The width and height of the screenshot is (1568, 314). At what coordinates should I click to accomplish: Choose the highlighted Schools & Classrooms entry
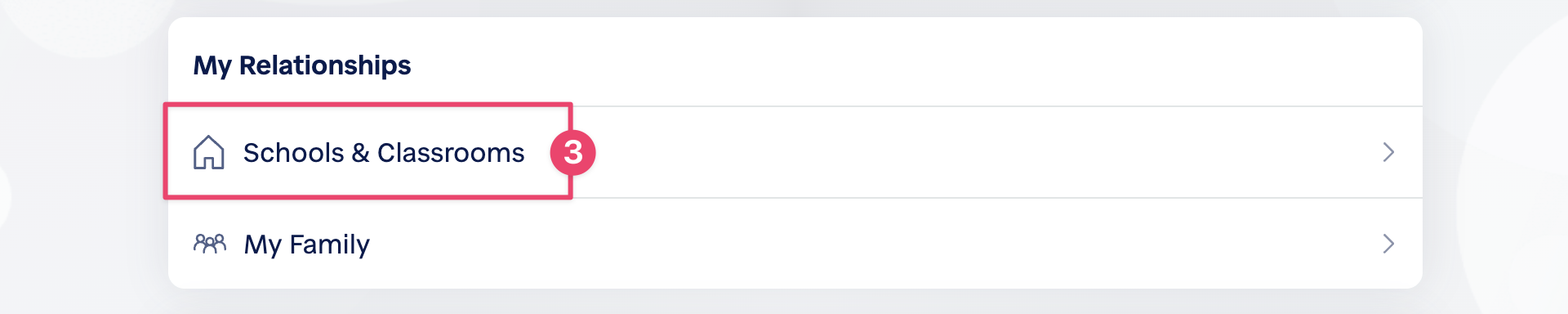pos(367,151)
